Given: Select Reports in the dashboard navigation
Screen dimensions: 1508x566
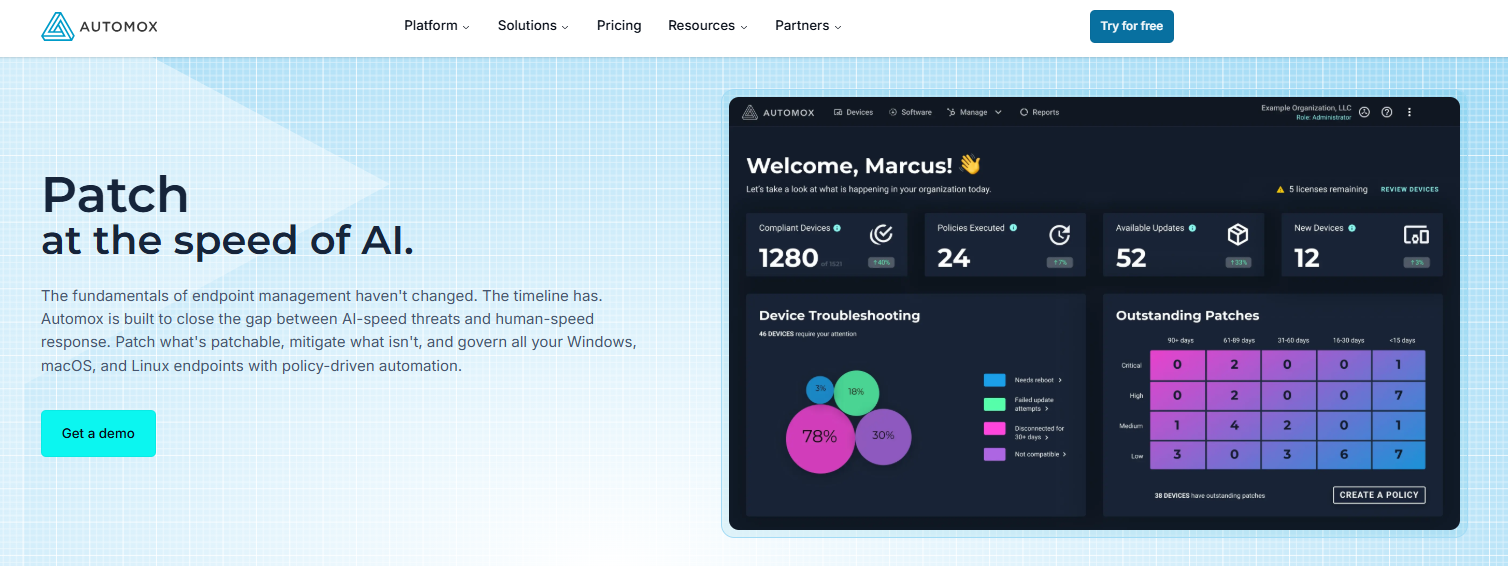Looking at the screenshot, I should (1039, 112).
